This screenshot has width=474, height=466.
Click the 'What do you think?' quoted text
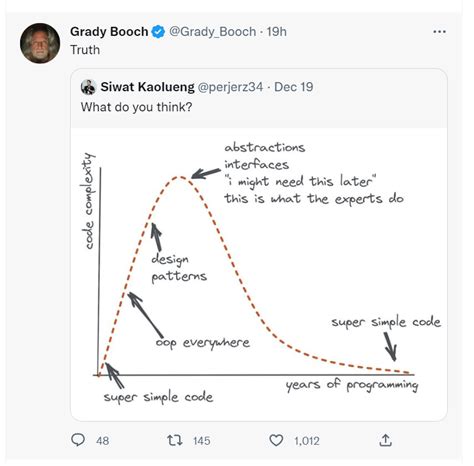pos(136,107)
